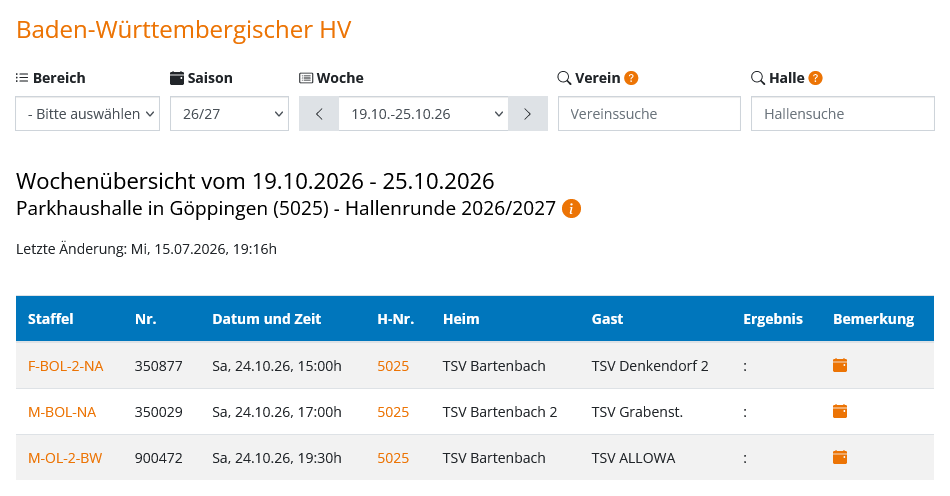
Task: Open the Bereich dropdown
Action: coord(88,114)
